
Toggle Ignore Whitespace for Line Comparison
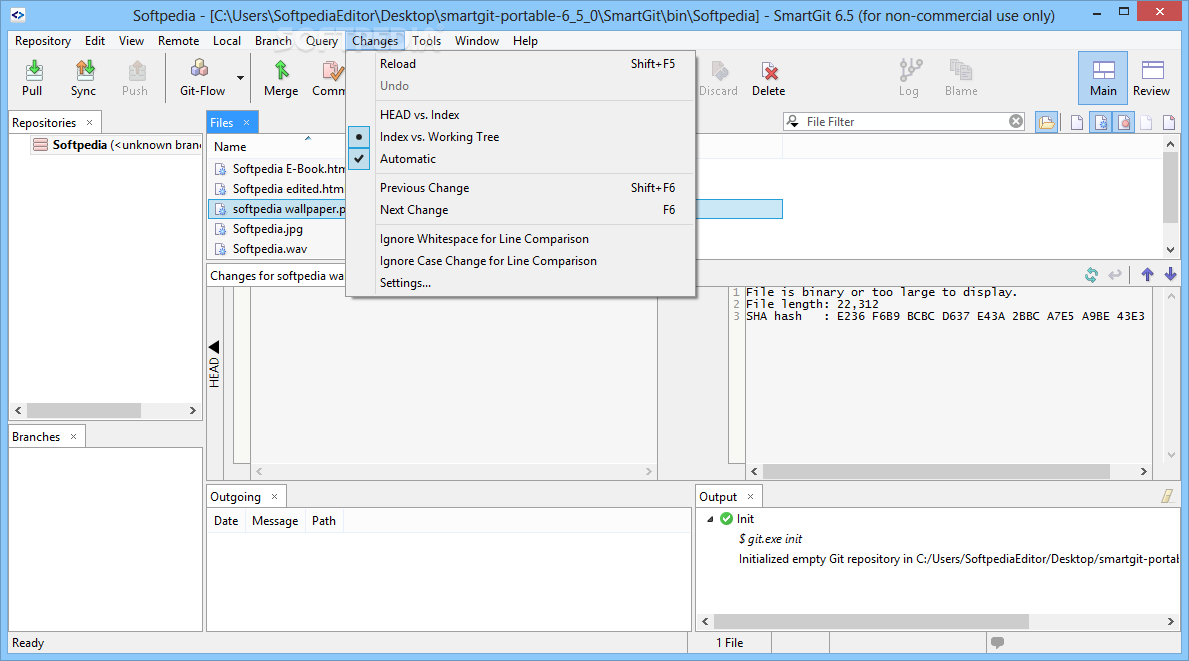(x=521, y=240)
